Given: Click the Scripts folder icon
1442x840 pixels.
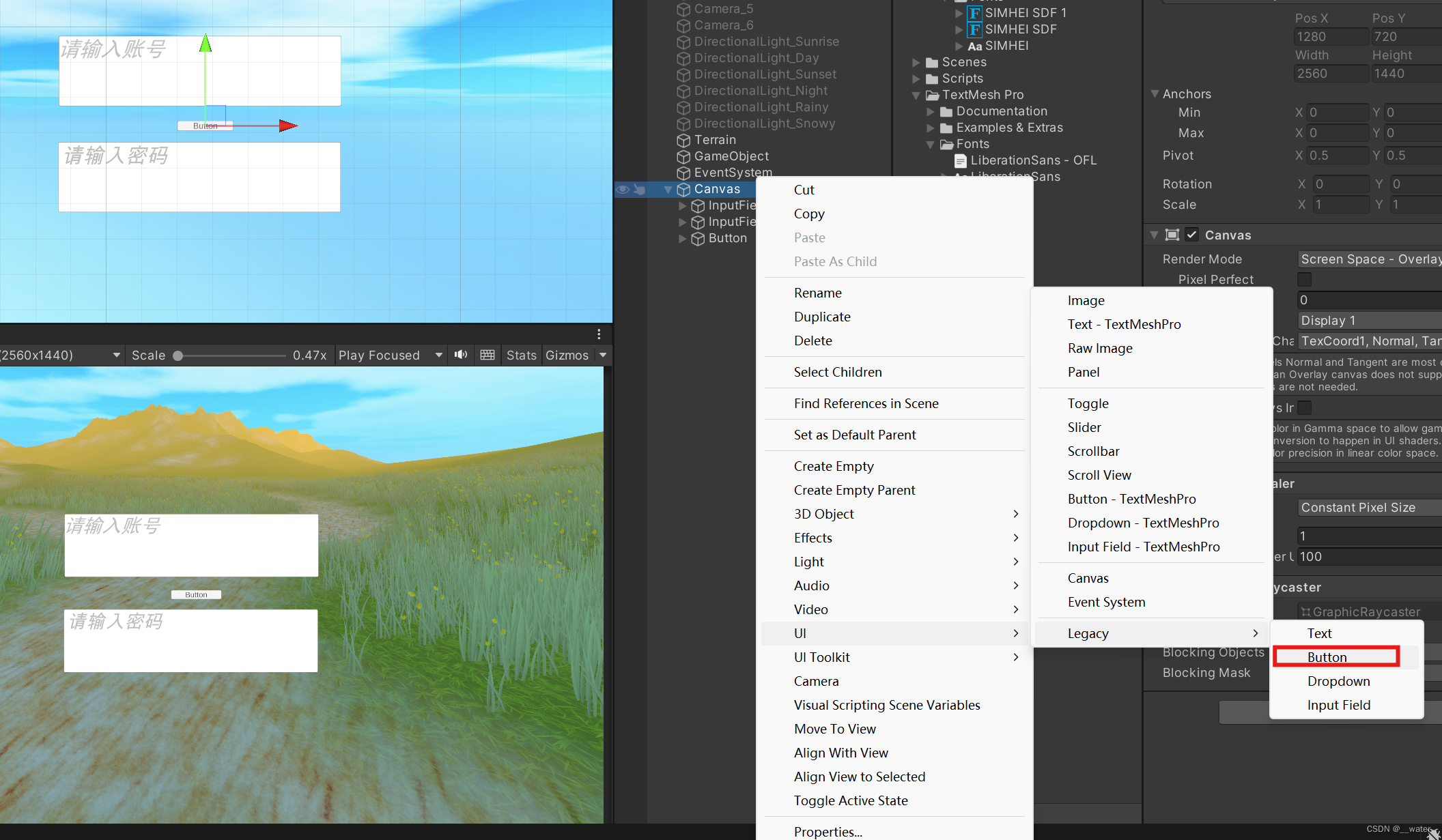Looking at the screenshot, I should coord(932,79).
